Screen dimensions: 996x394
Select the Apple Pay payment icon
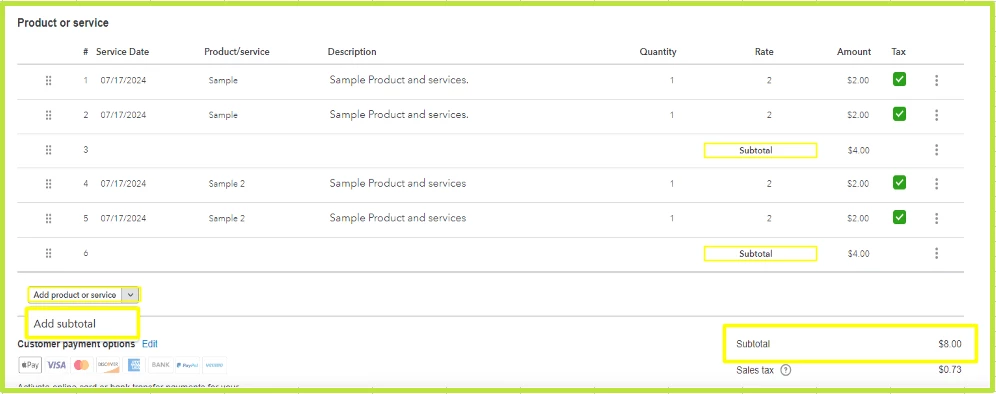30,365
